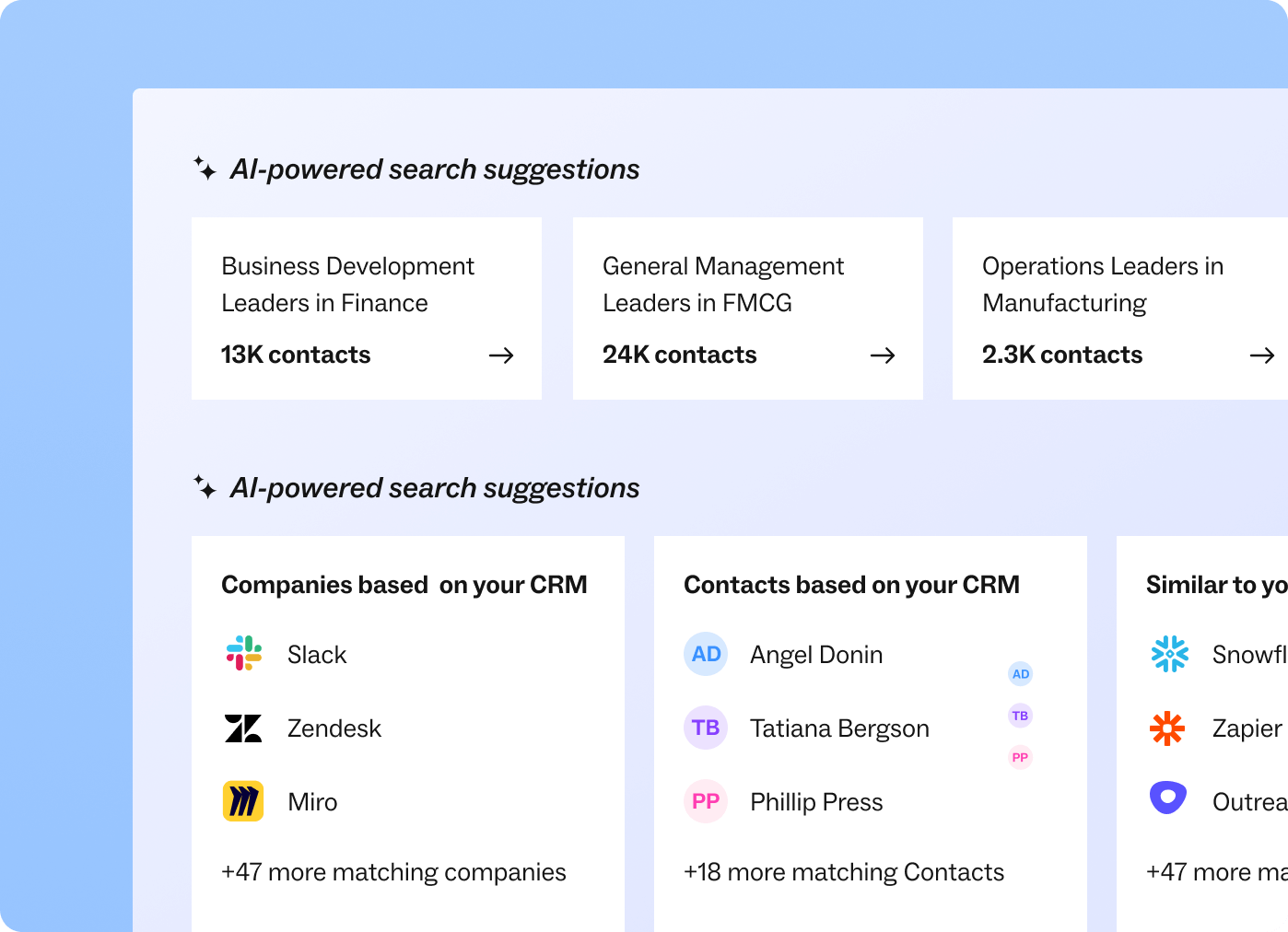The width and height of the screenshot is (1288, 932).
Task: Click the large TB avatar beside Tatiana Bergson
Action: (706, 728)
